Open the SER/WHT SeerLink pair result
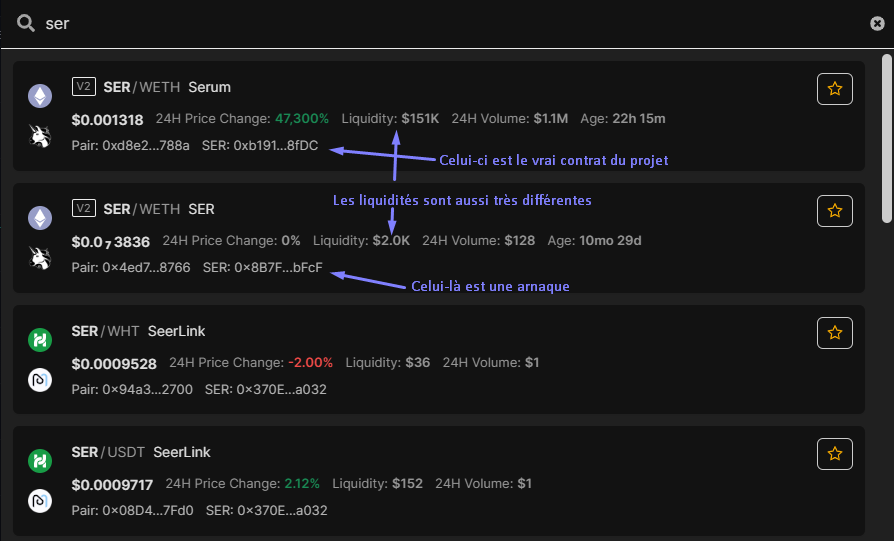This screenshot has height=541, width=894. 438,359
